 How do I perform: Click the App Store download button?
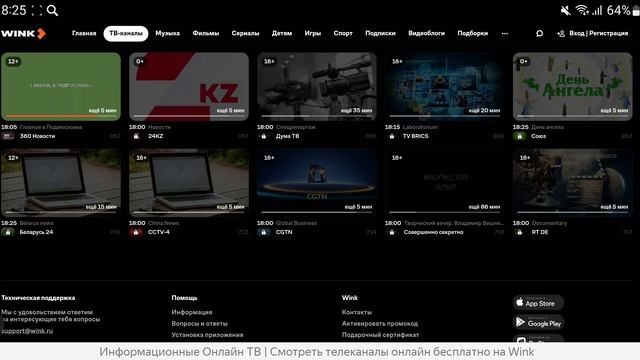538,303
